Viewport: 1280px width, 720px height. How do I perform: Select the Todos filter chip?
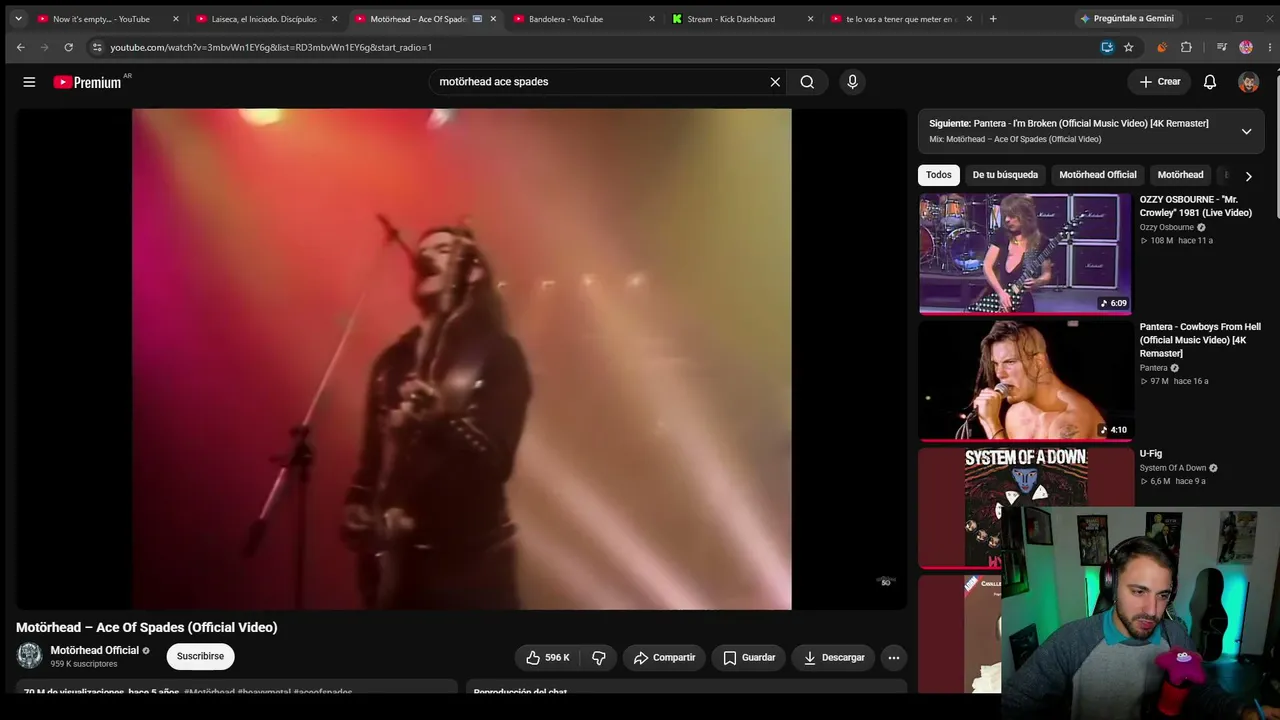coord(939,175)
